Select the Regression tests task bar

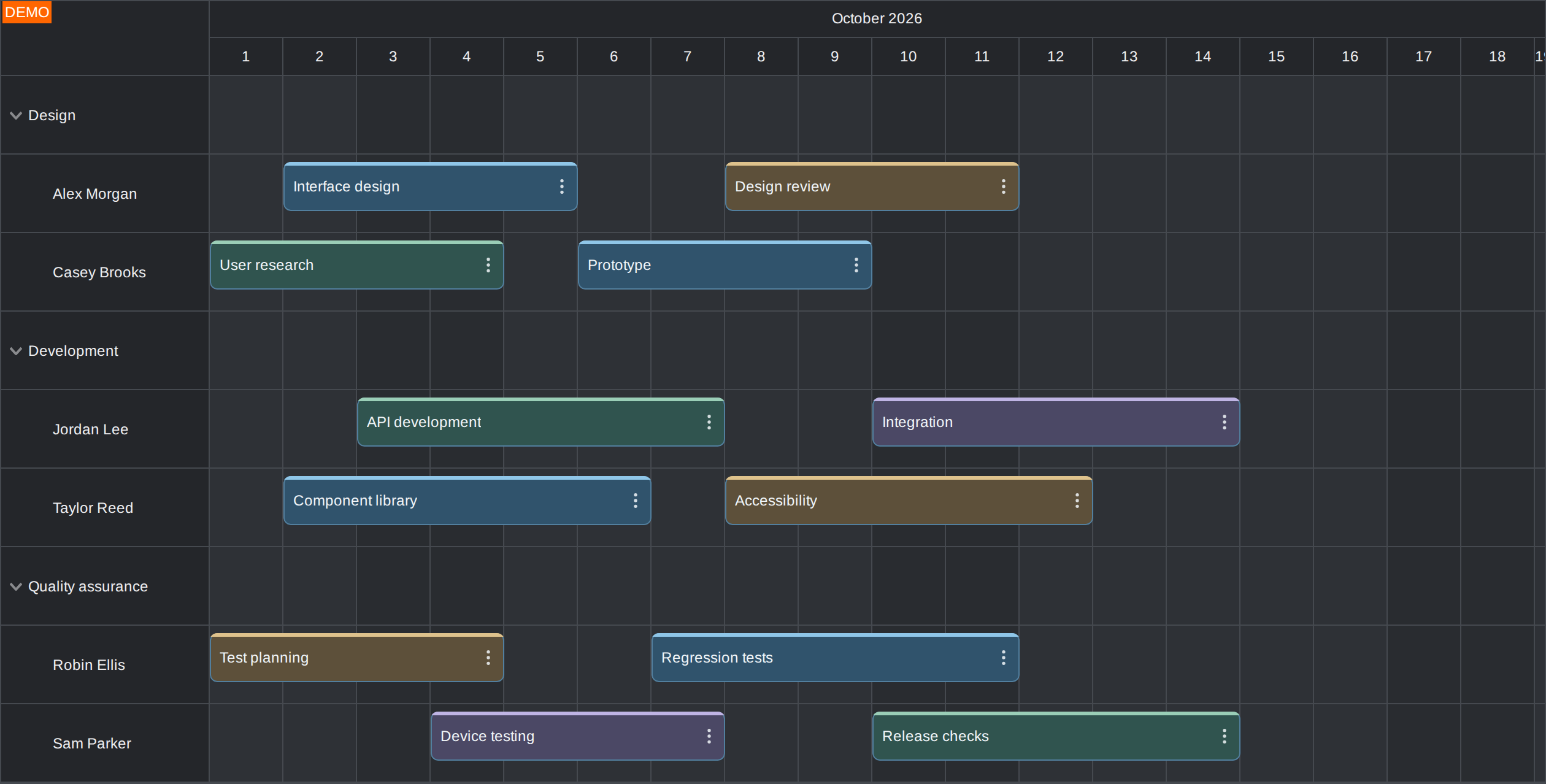(x=835, y=658)
